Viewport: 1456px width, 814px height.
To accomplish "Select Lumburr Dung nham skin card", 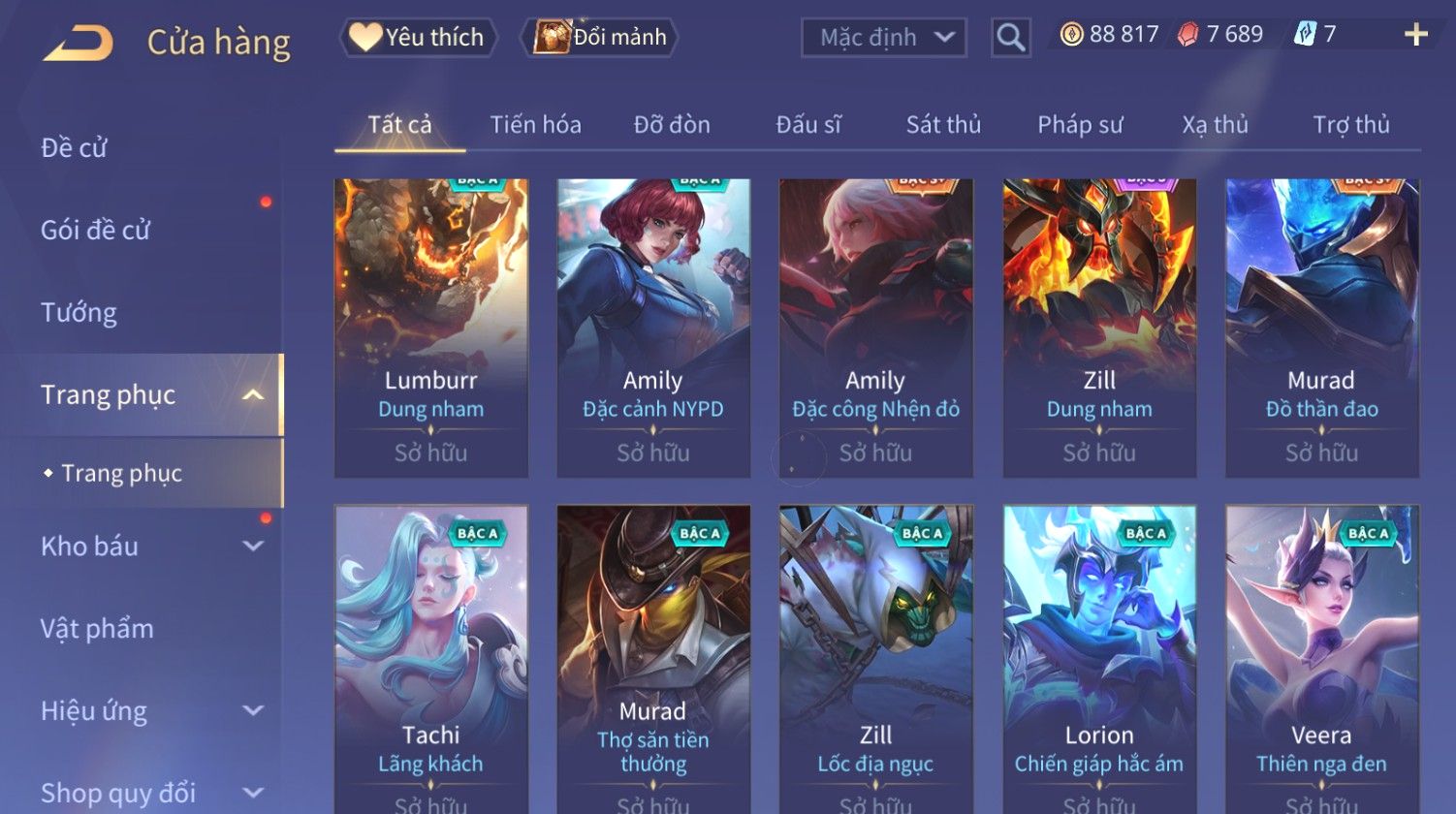I will click(x=431, y=328).
